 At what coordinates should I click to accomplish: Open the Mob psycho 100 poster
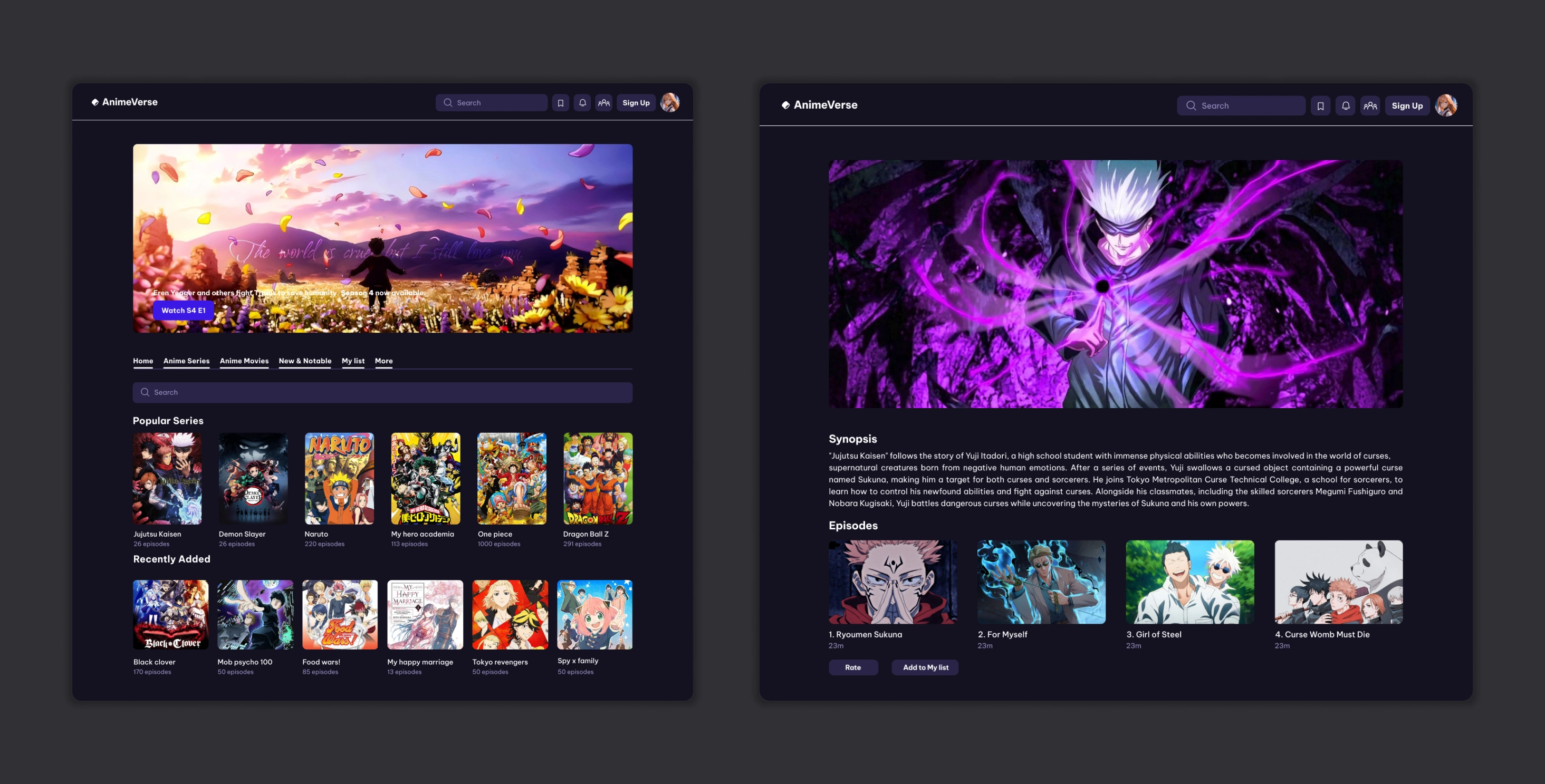pos(255,614)
